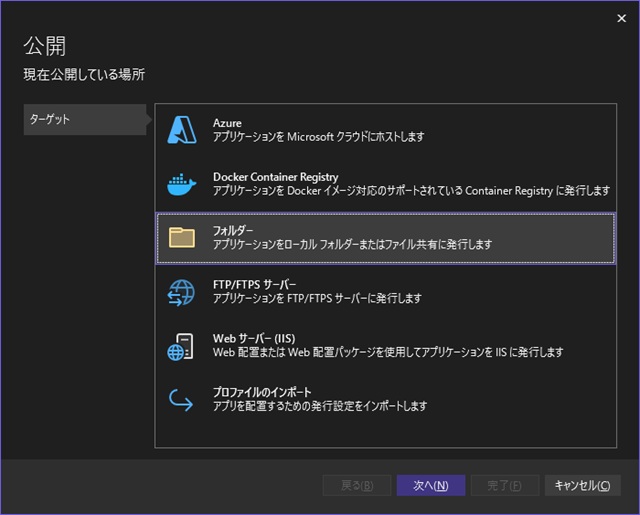
Task: Select プロファイルのインポート title
Action: 262,392
